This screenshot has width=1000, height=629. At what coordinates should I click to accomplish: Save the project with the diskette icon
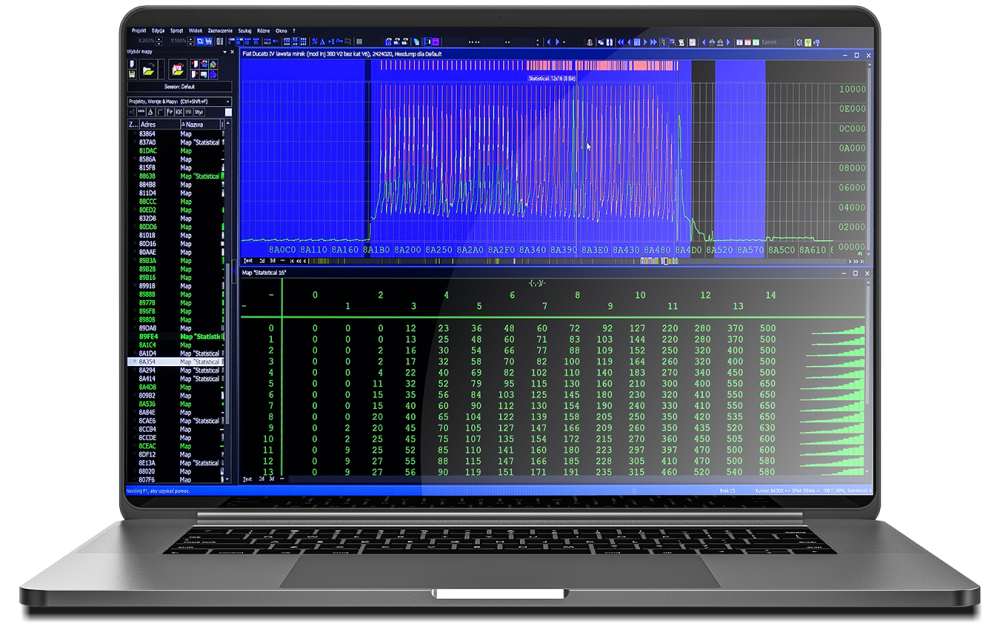pos(132,73)
